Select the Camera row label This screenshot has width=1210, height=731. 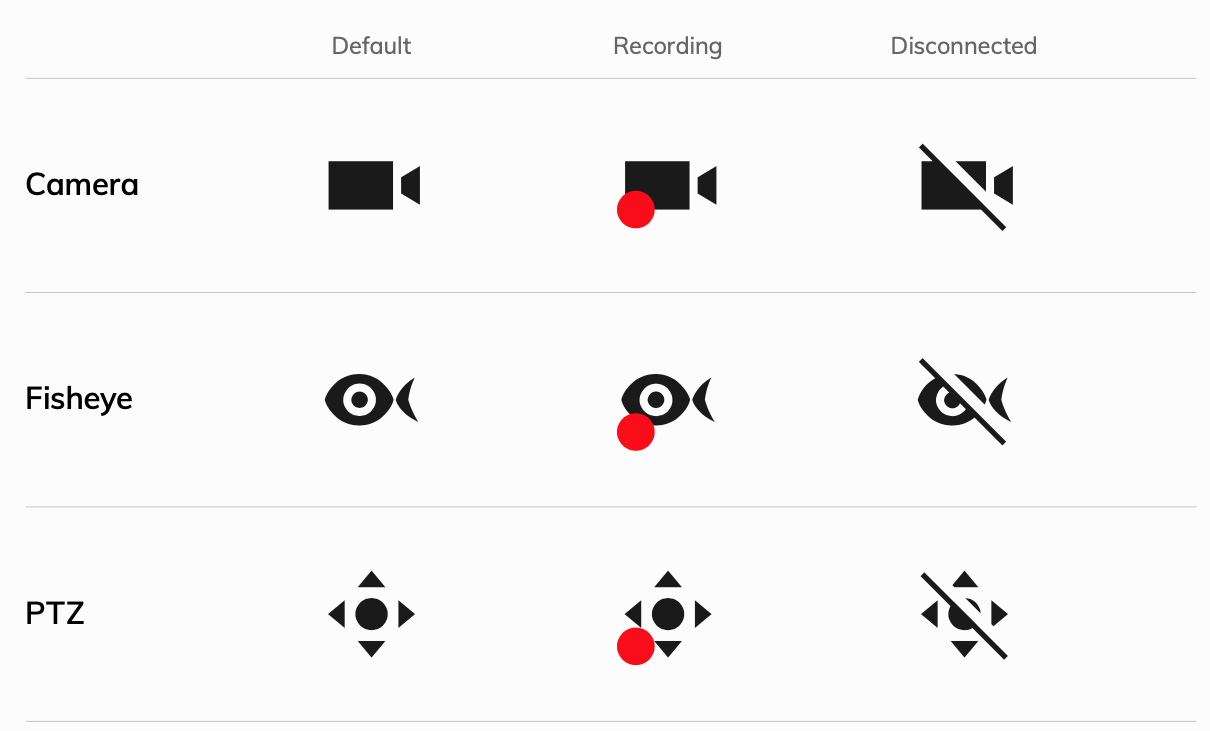click(x=82, y=185)
